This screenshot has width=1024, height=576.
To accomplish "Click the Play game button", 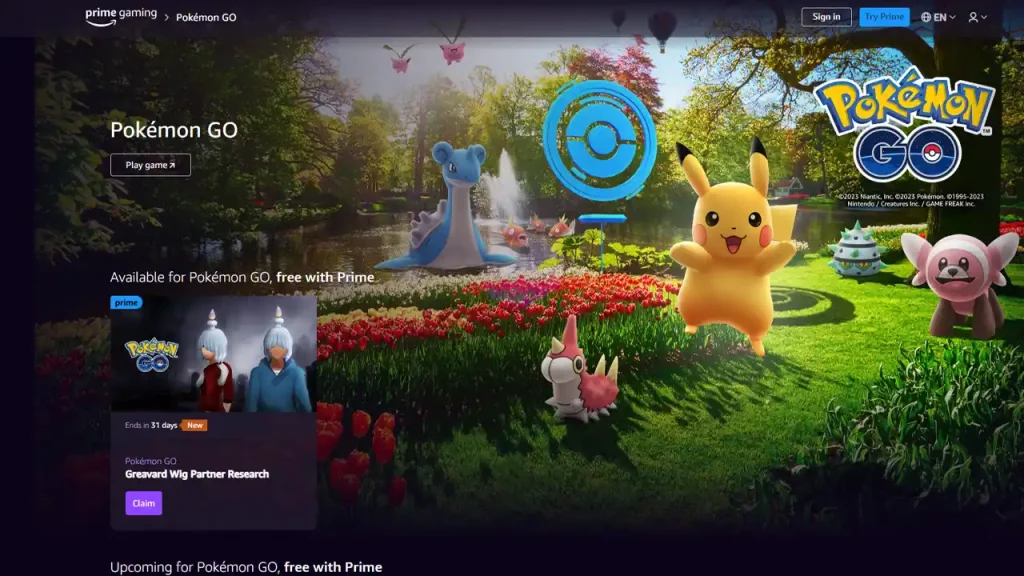I will point(150,165).
